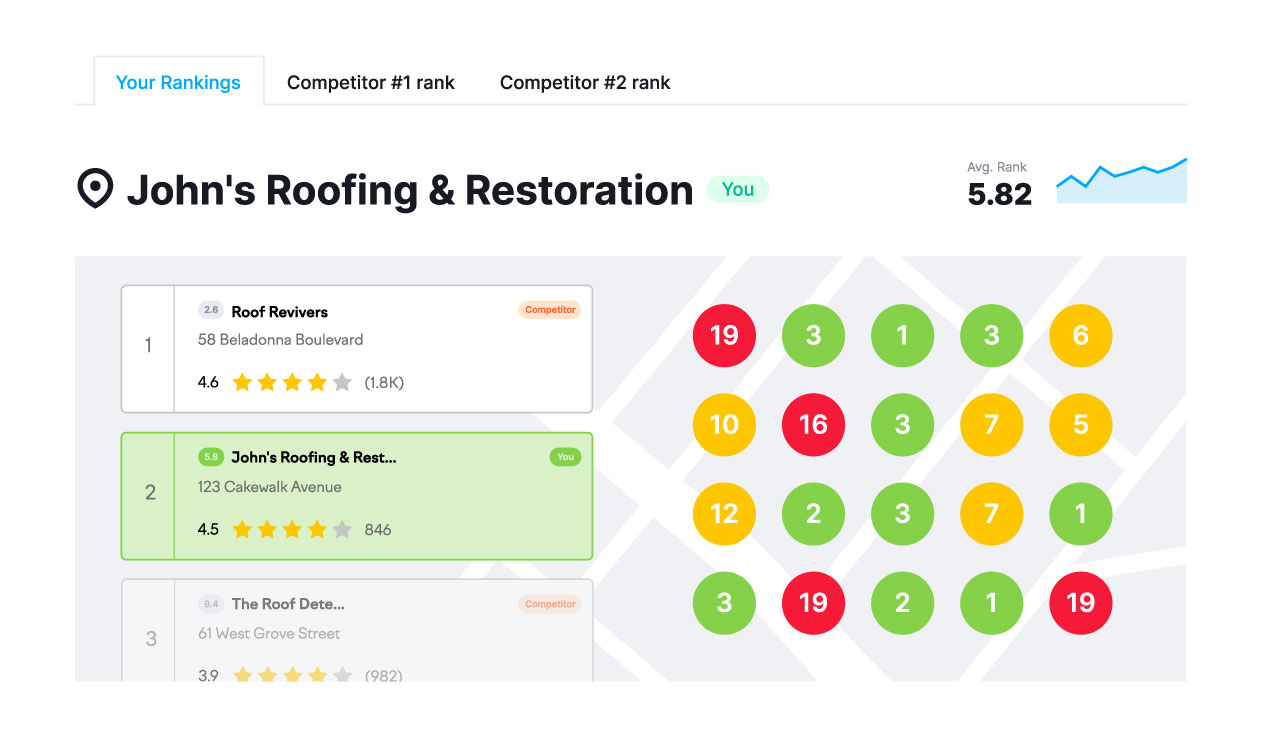Click the green You badge by title
1263x738 pixels.
pos(737,189)
